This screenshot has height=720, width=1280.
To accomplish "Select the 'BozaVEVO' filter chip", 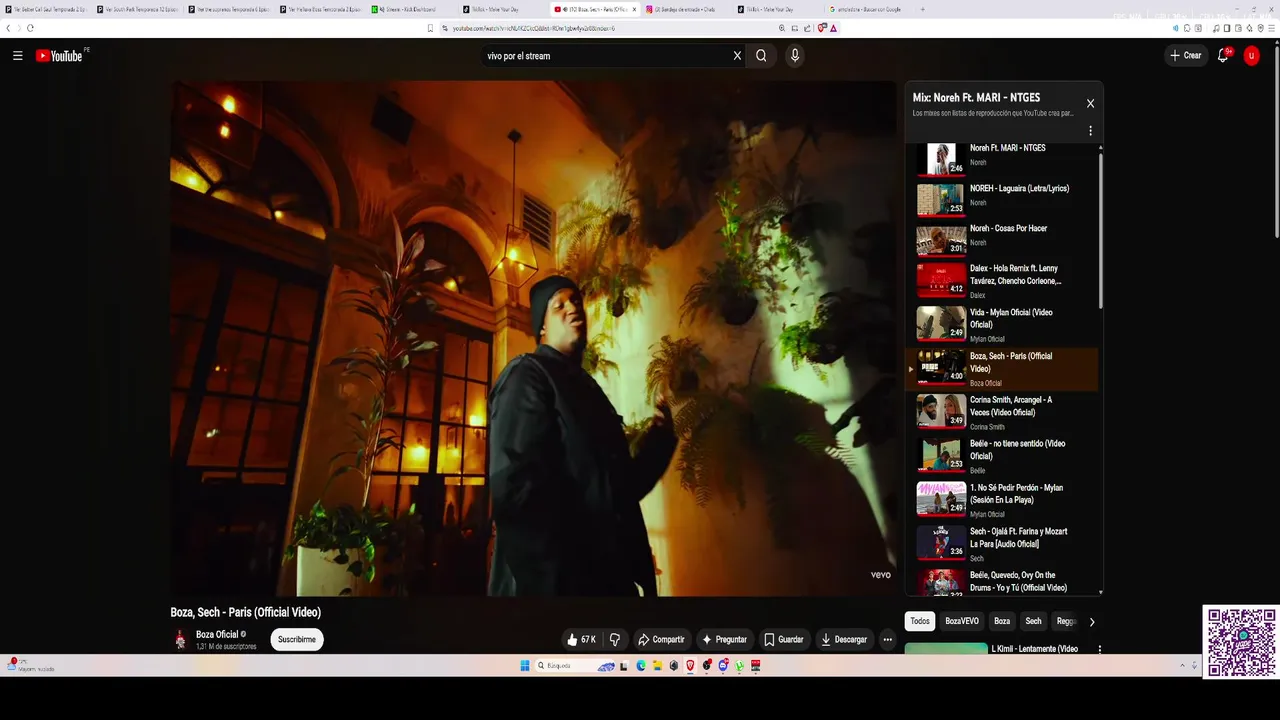I will coord(962,621).
